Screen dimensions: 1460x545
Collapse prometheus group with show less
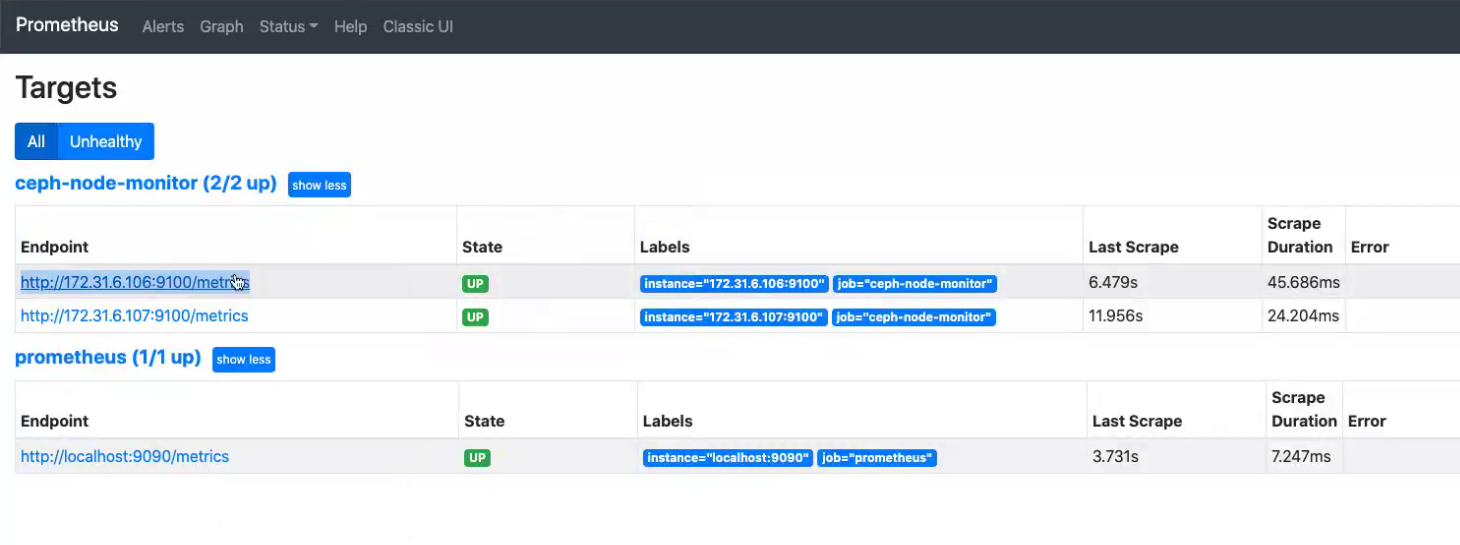[243, 359]
